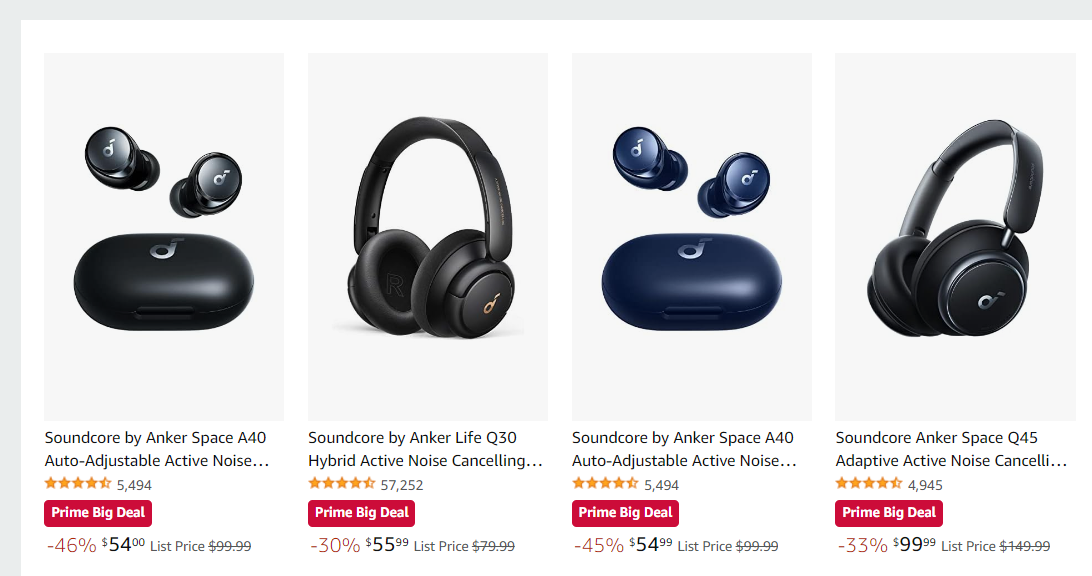Open Space Q45 headphones product image

tap(956, 237)
